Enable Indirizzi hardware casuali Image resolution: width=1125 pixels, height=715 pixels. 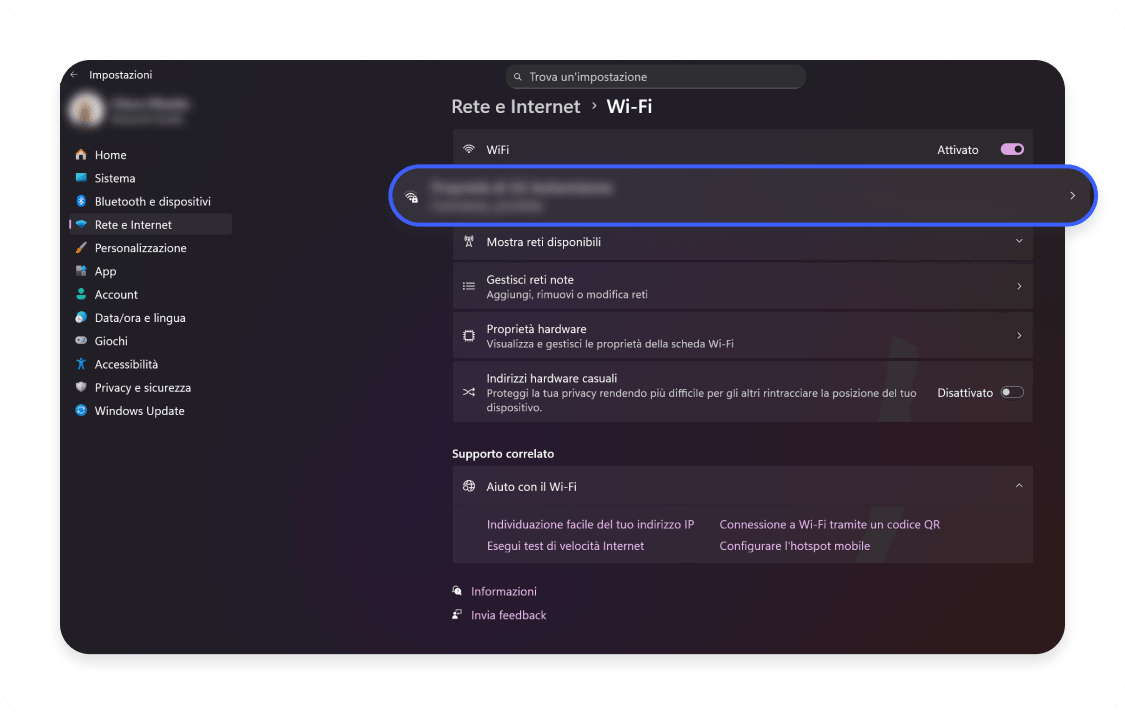[x=1011, y=392]
